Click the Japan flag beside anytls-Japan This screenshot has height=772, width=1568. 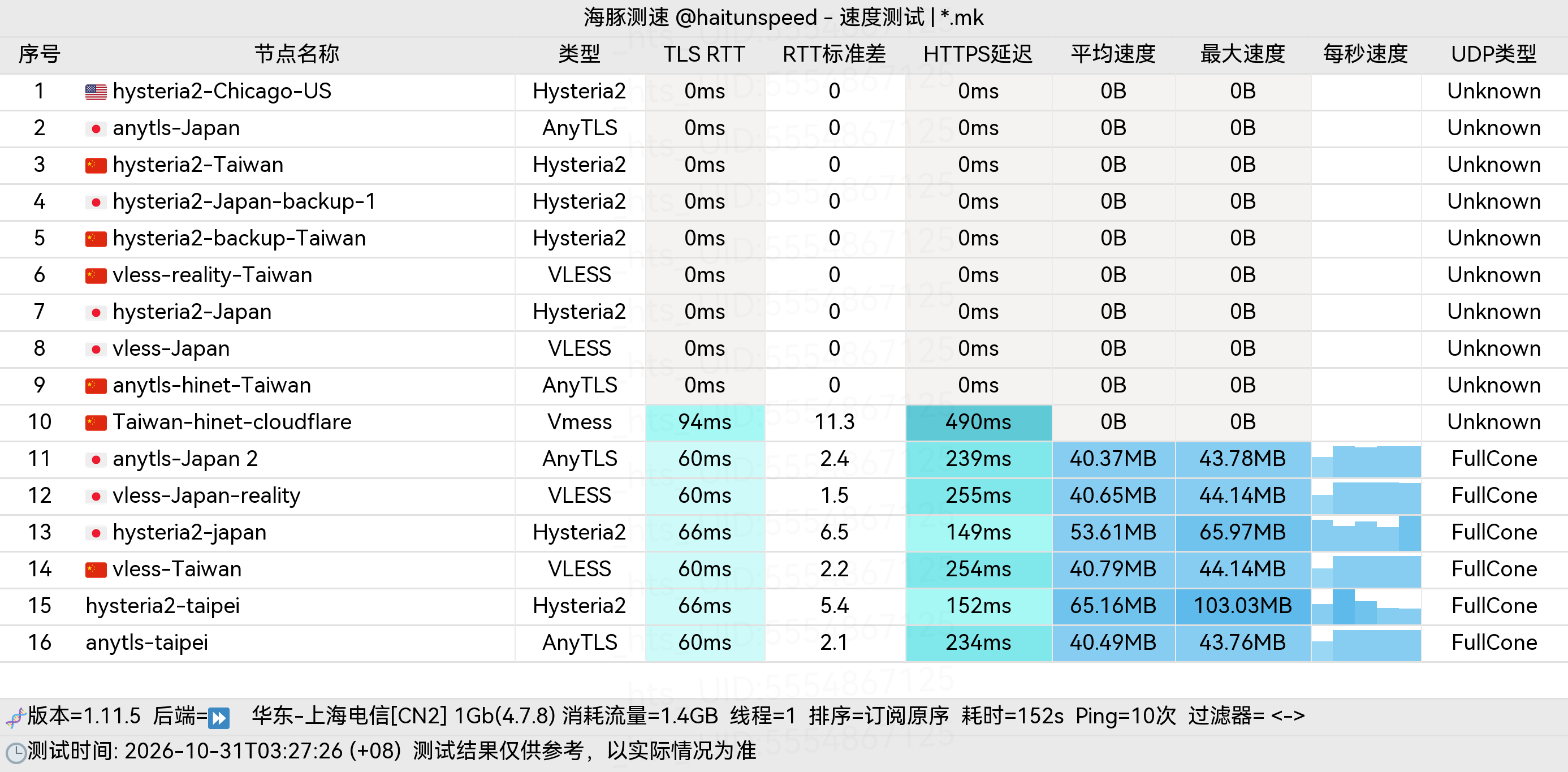point(96,128)
